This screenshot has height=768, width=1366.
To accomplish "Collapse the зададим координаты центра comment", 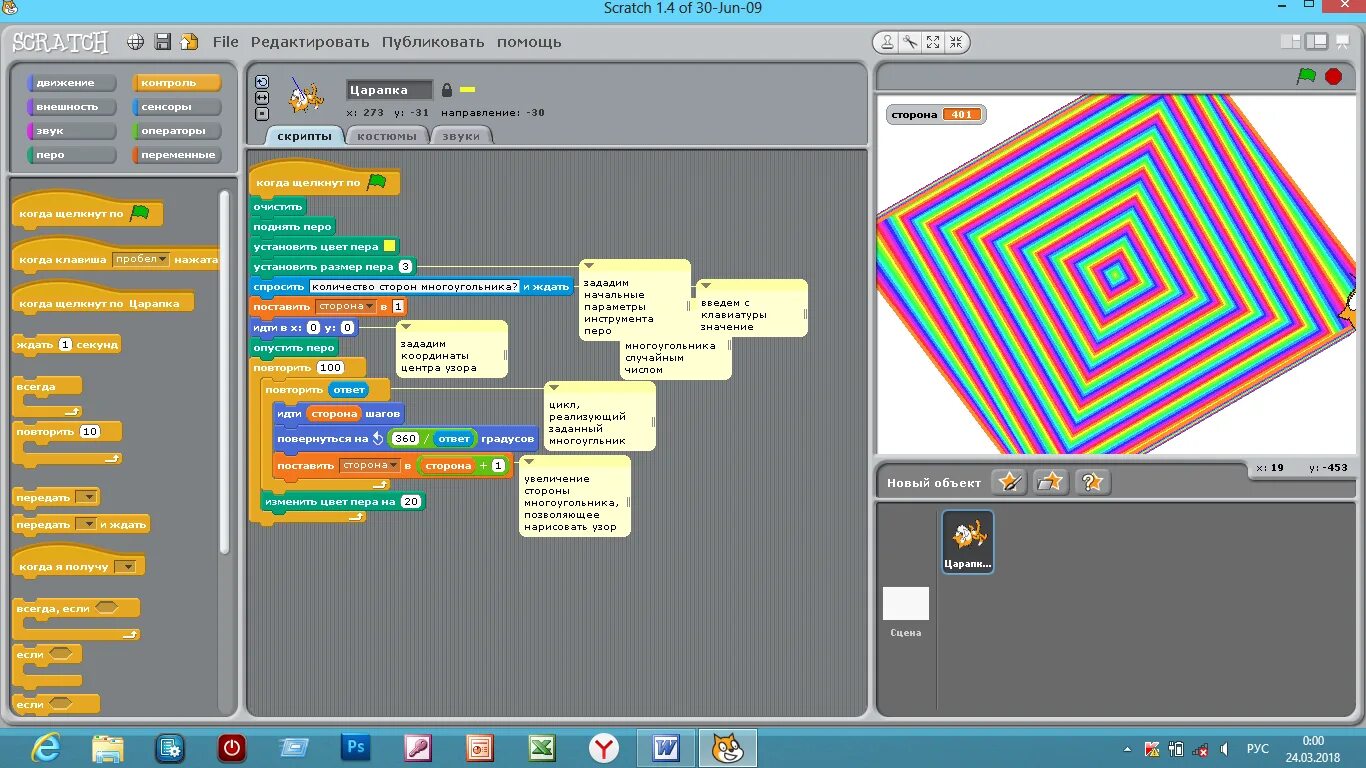I will pyautogui.click(x=406, y=327).
